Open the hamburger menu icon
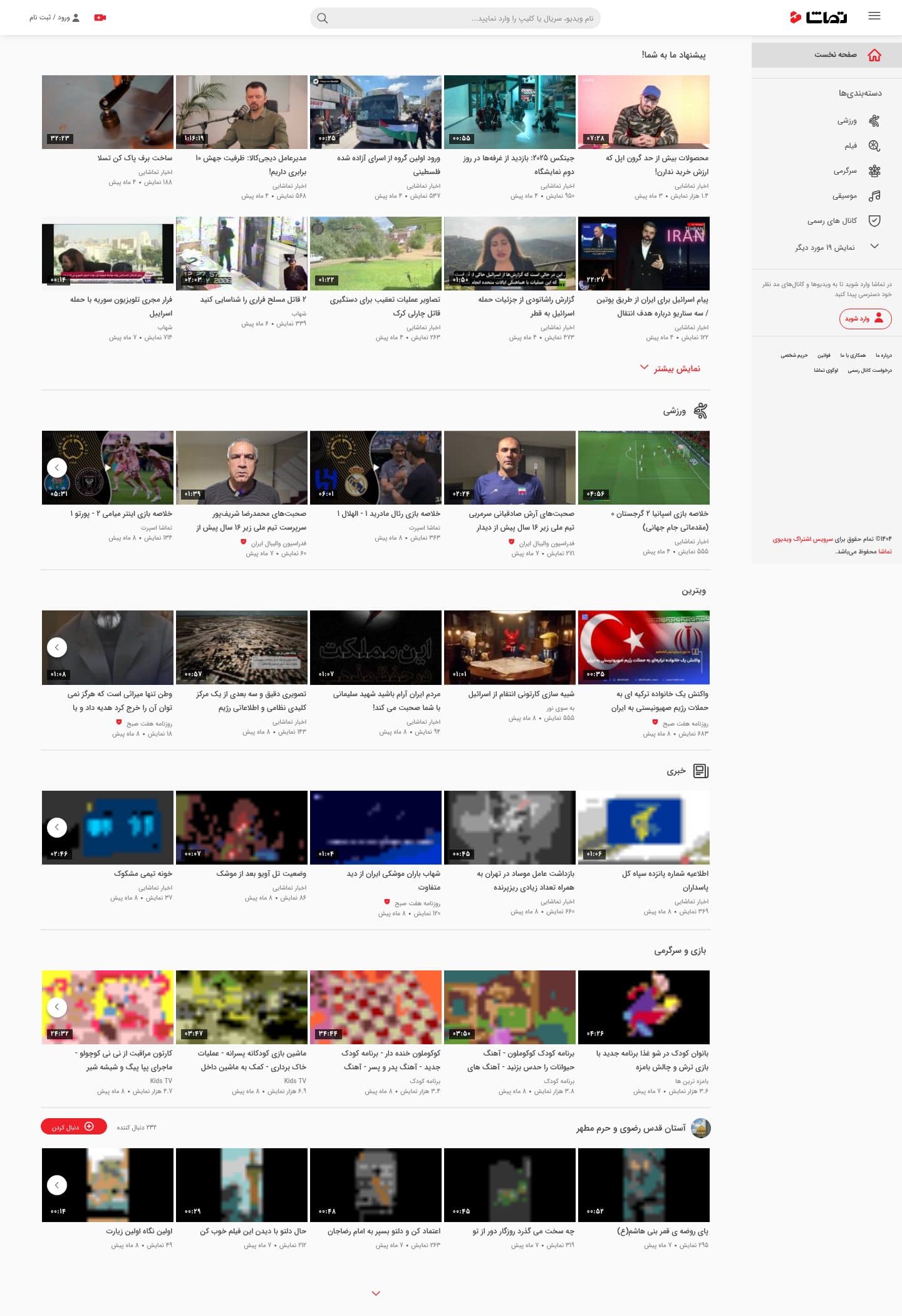Image resolution: width=902 pixels, height=1316 pixels. click(874, 16)
